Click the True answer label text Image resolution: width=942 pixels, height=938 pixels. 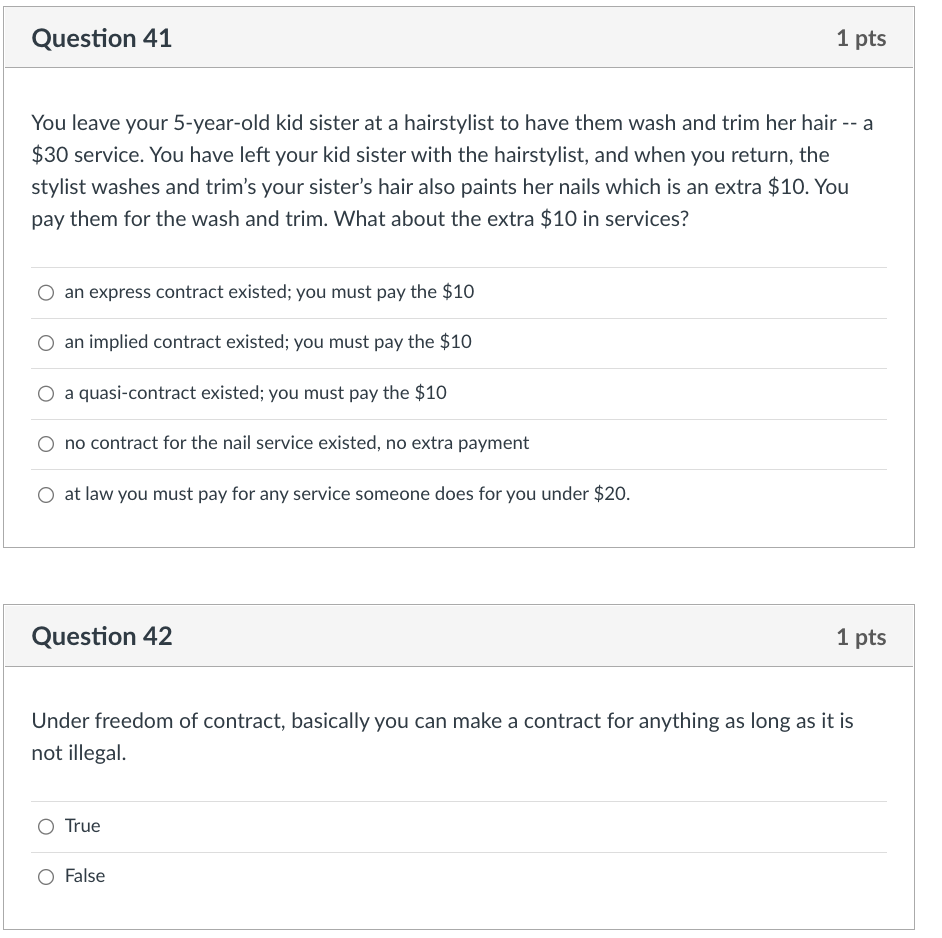coord(82,826)
